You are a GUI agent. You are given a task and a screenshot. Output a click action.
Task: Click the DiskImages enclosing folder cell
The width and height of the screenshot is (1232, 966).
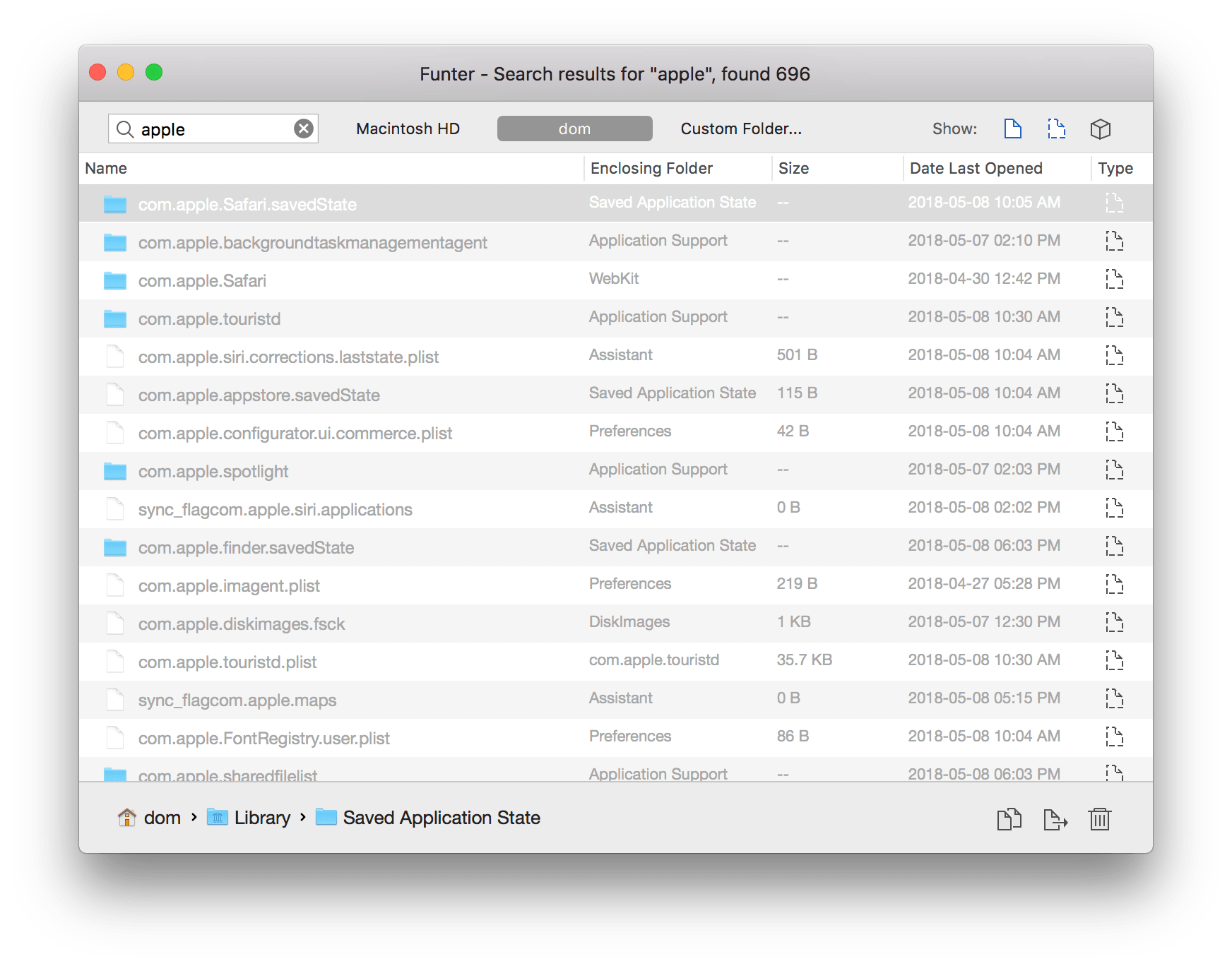[629, 621]
